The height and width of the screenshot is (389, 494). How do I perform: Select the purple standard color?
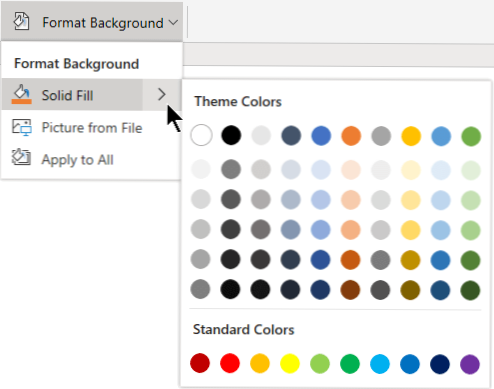tap(470, 364)
